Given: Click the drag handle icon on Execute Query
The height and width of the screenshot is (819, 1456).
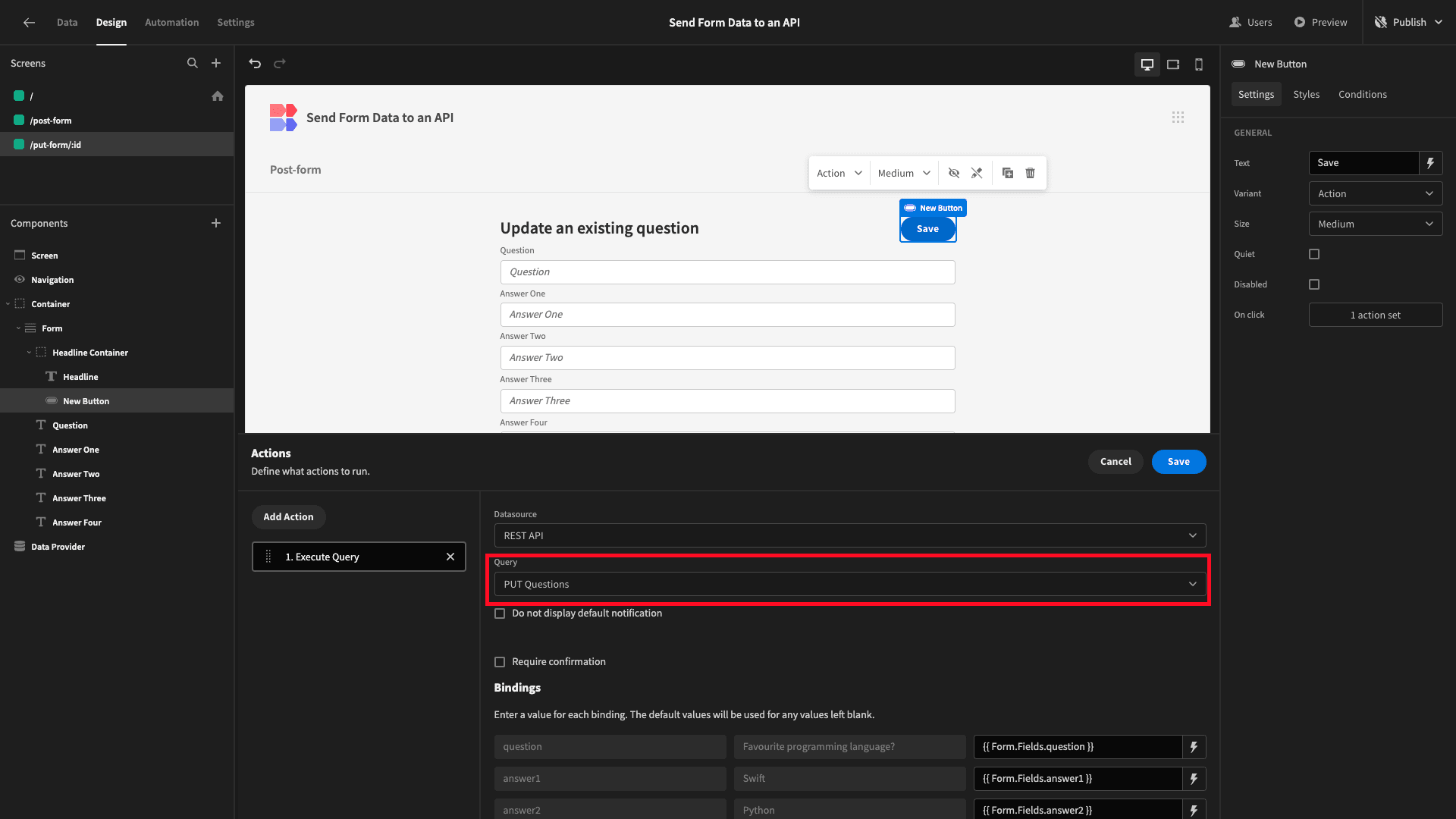Looking at the screenshot, I should point(269,557).
